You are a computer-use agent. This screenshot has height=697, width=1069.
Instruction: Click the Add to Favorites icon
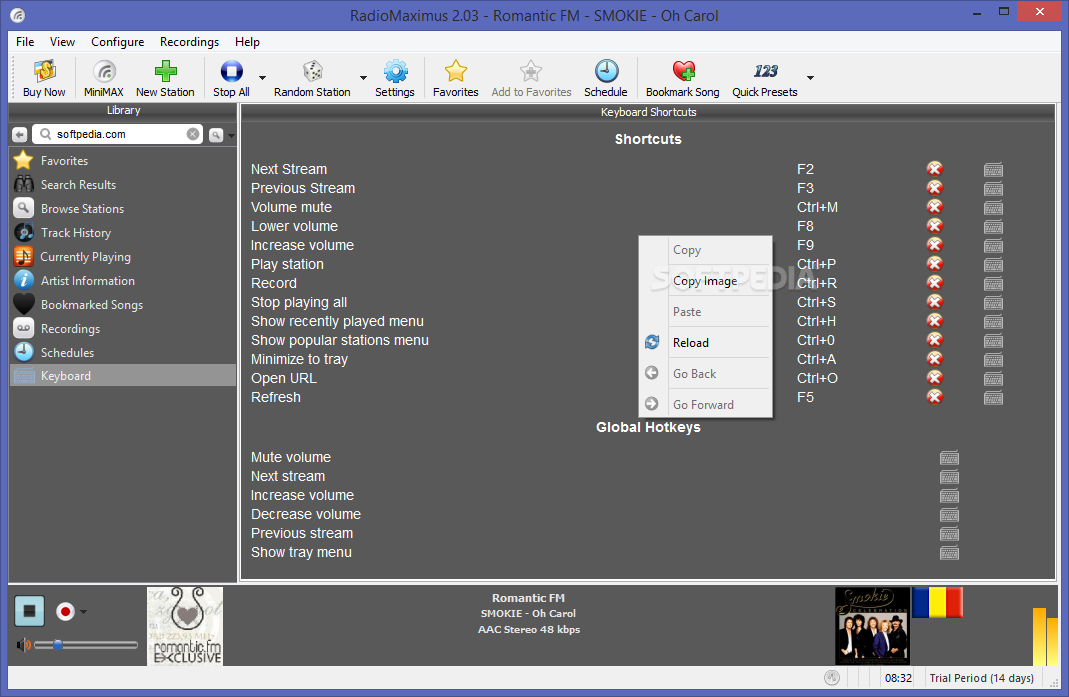[531, 78]
